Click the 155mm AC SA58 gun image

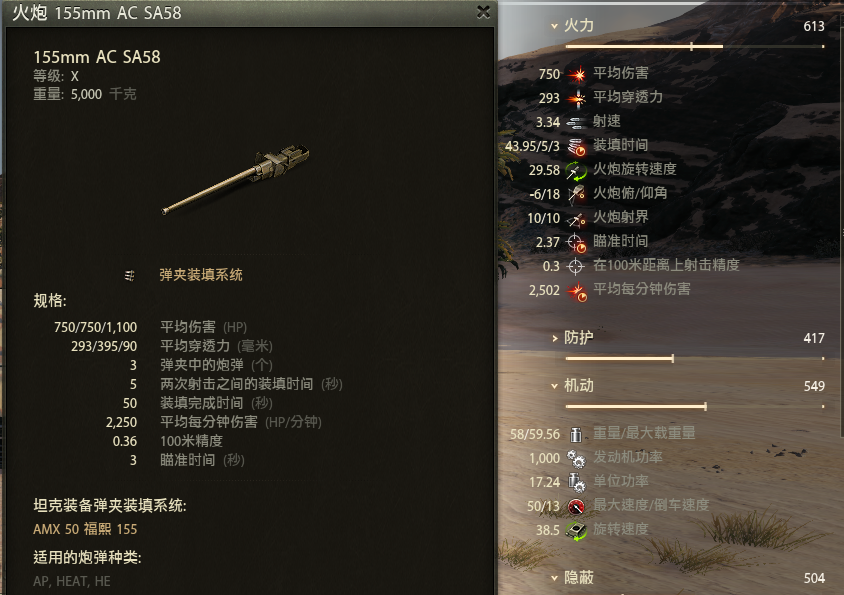pos(236,179)
